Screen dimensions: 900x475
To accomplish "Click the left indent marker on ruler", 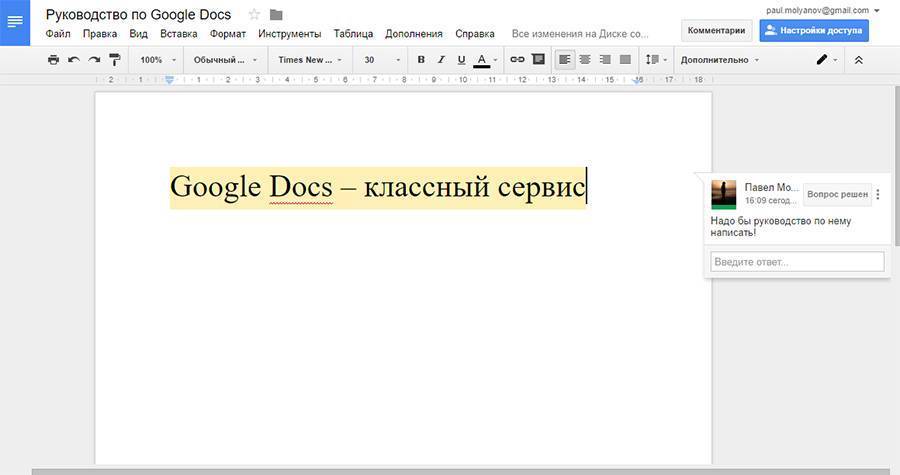I will 169,80.
